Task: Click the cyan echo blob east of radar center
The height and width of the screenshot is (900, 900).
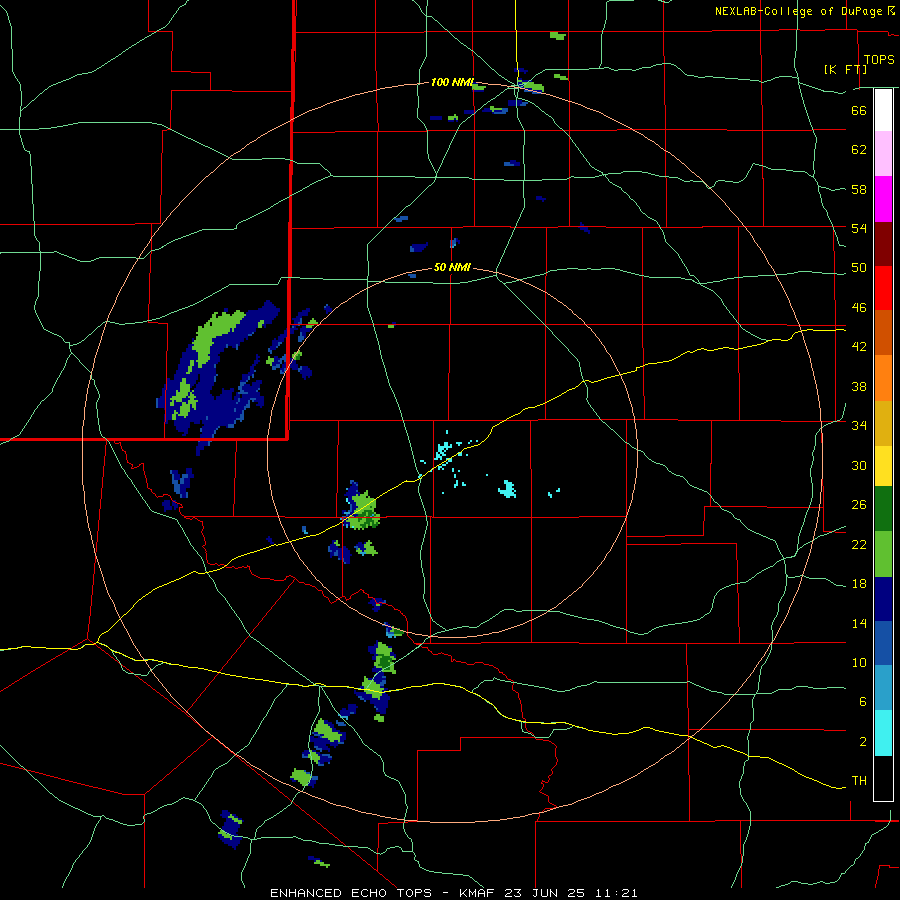Action: (x=507, y=489)
